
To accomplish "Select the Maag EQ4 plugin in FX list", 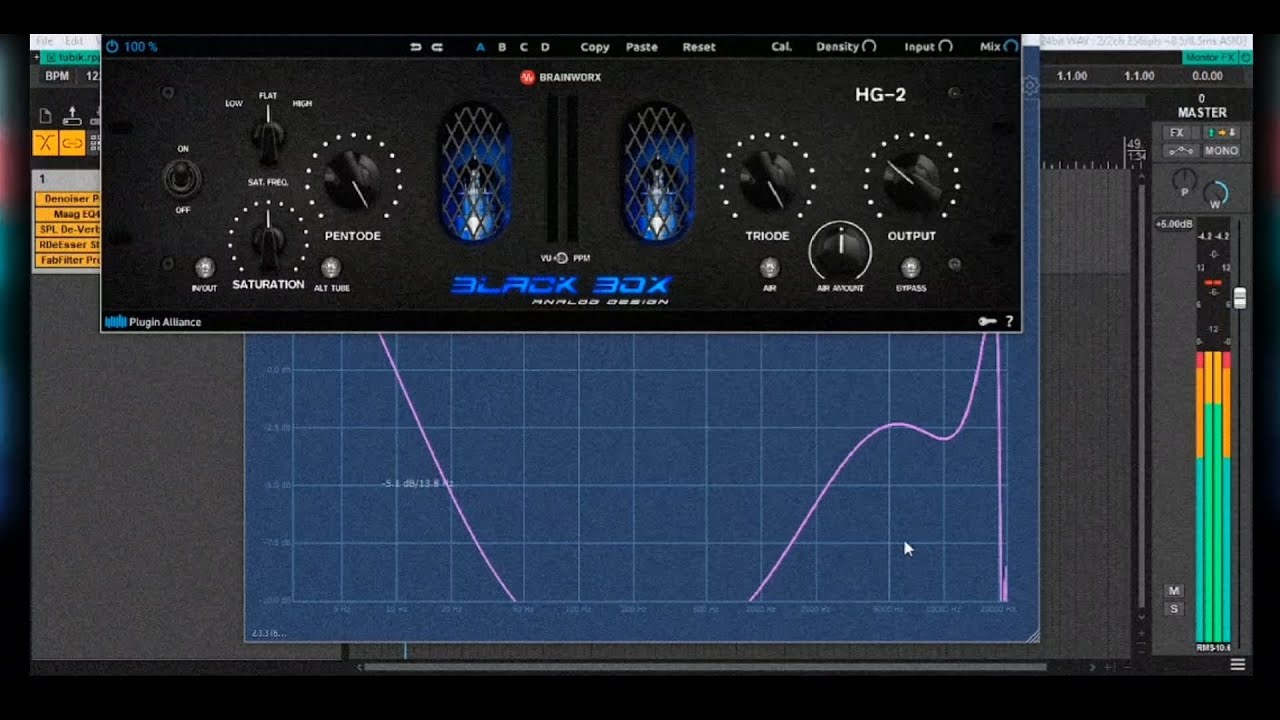I will tap(69, 214).
